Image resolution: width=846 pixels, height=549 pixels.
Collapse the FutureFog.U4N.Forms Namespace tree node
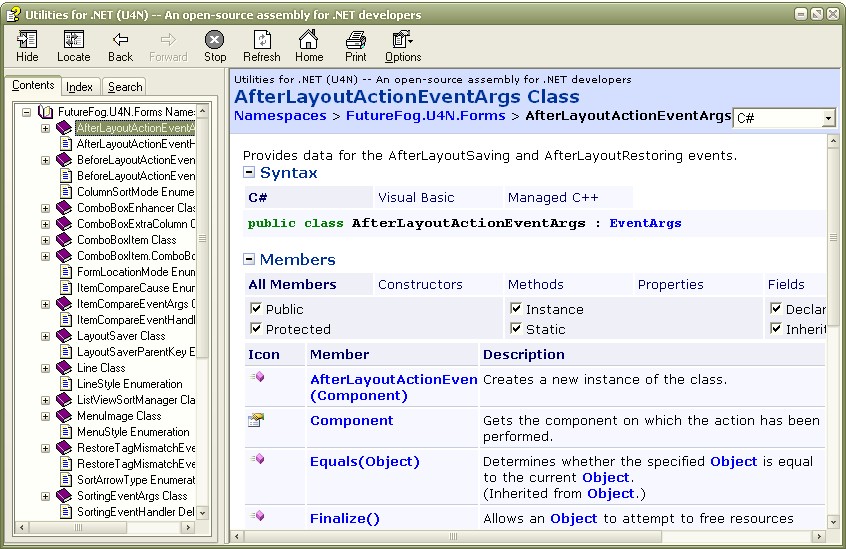26,112
